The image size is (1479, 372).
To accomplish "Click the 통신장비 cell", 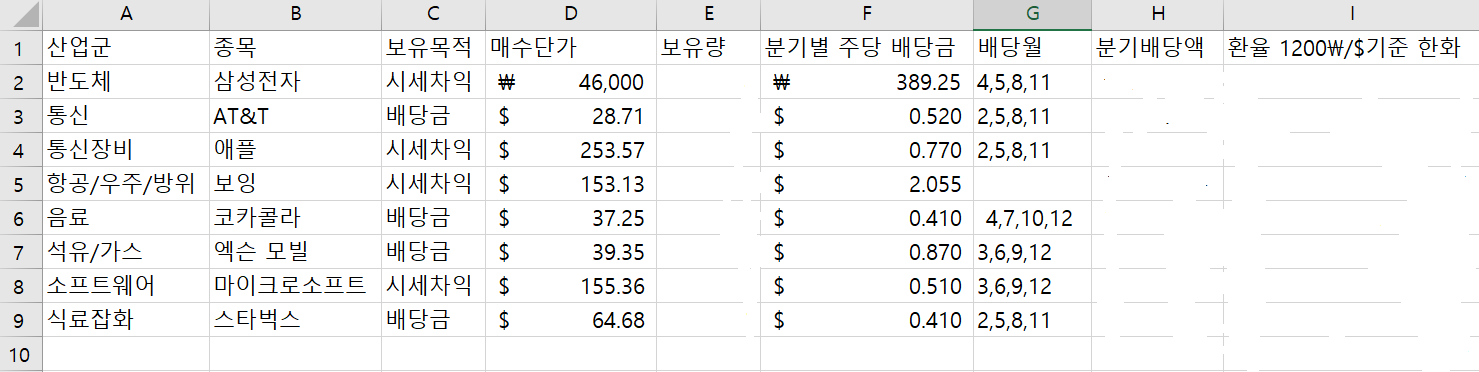I will [126, 149].
